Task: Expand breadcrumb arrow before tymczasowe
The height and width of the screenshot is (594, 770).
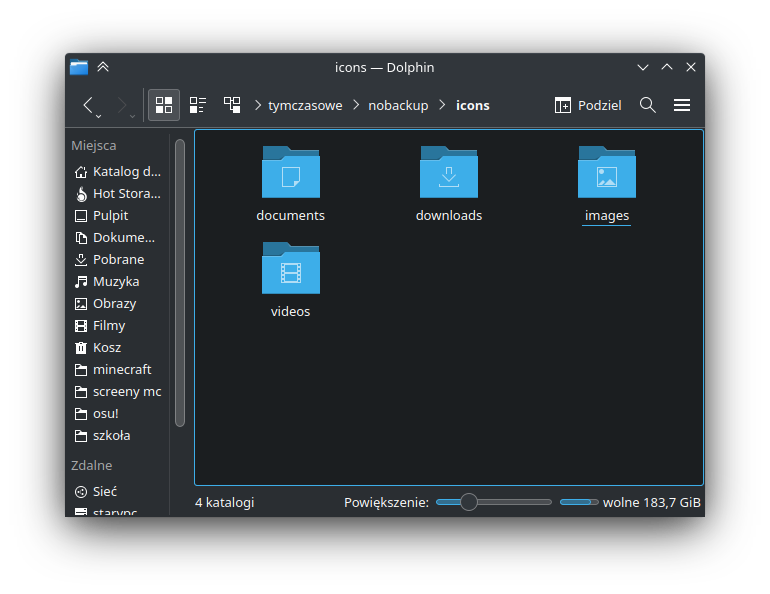Action: [258, 105]
